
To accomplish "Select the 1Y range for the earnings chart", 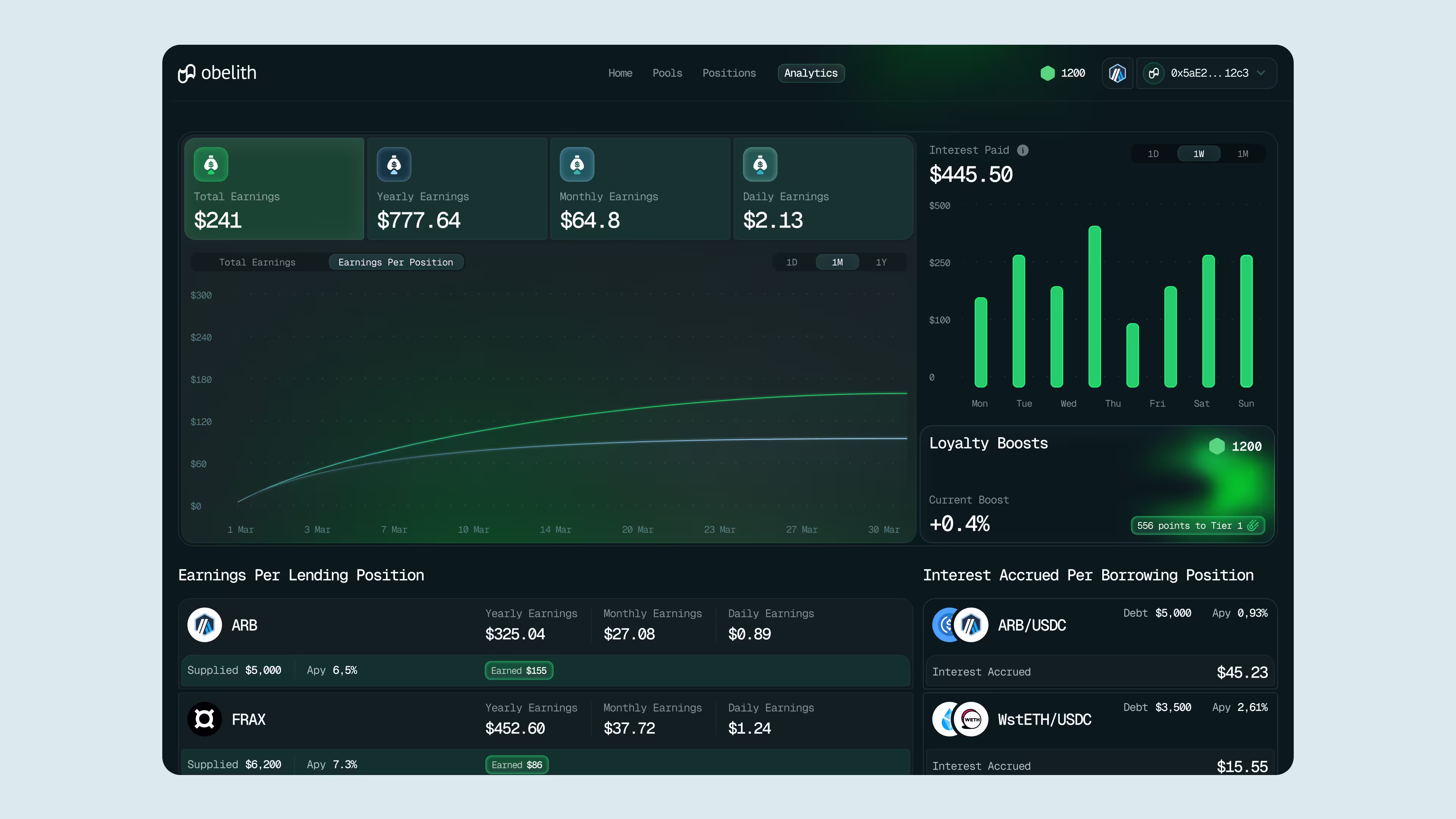I will point(881,262).
